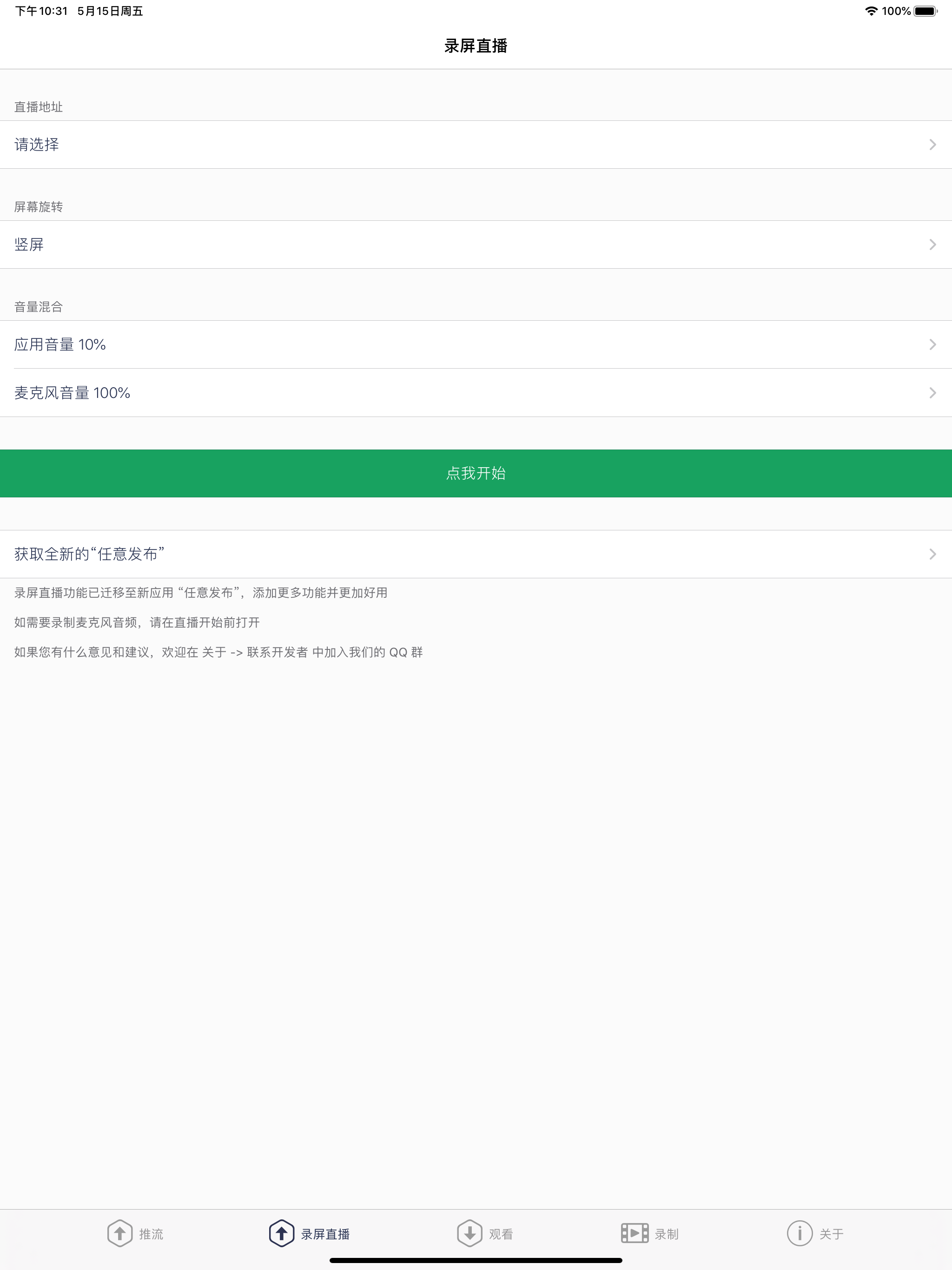This screenshot has width=952, height=1270.
Task: Tap the 录制 film strip icon
Action: [635, 1233]
